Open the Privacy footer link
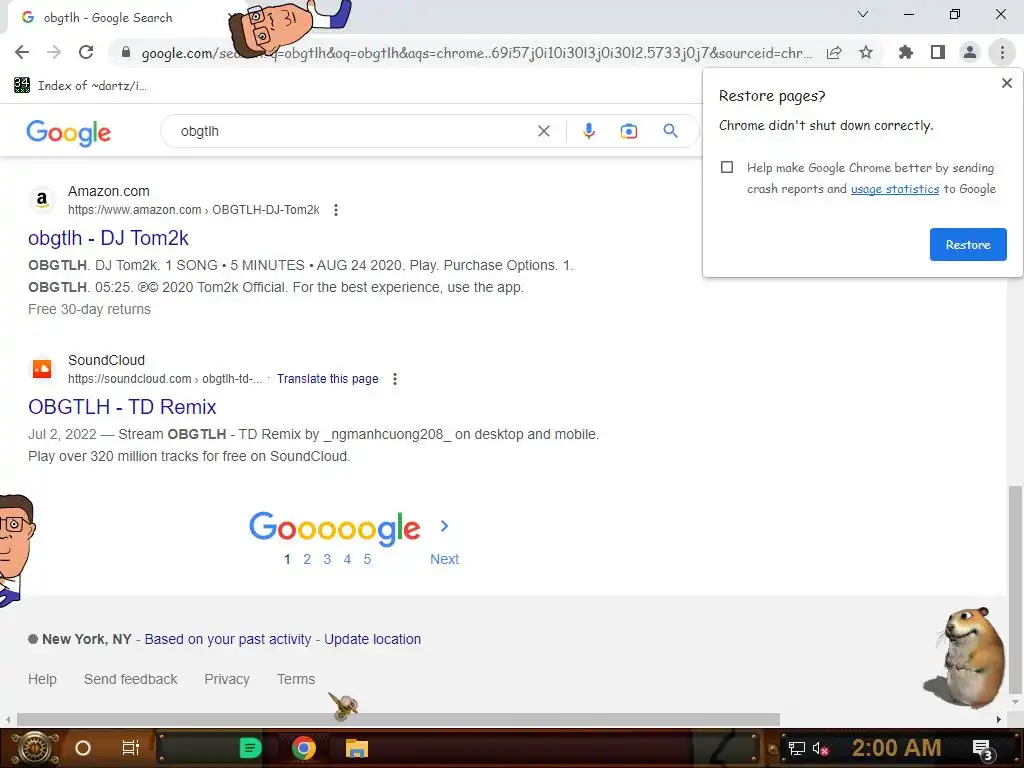The width and height of the screenshot is (1024, 768). (227, 679)
